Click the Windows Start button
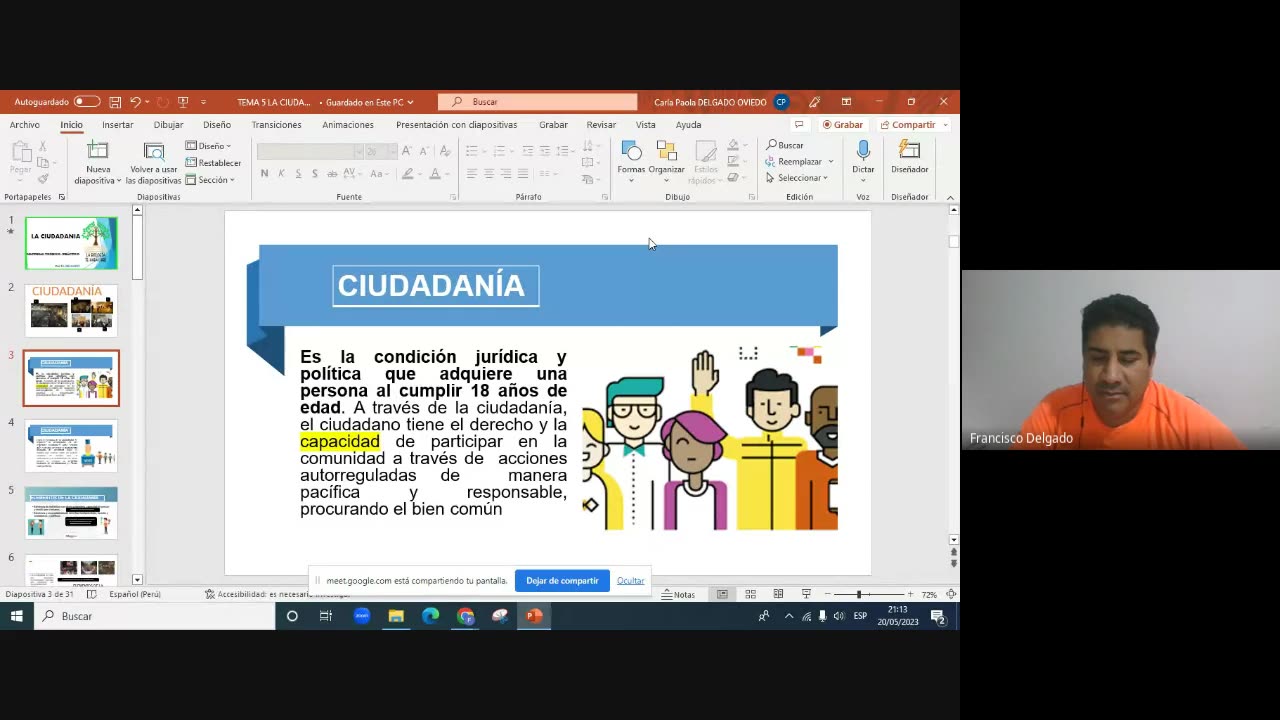The width and height of the screenshot is (1280, 720). click(17, 616)
